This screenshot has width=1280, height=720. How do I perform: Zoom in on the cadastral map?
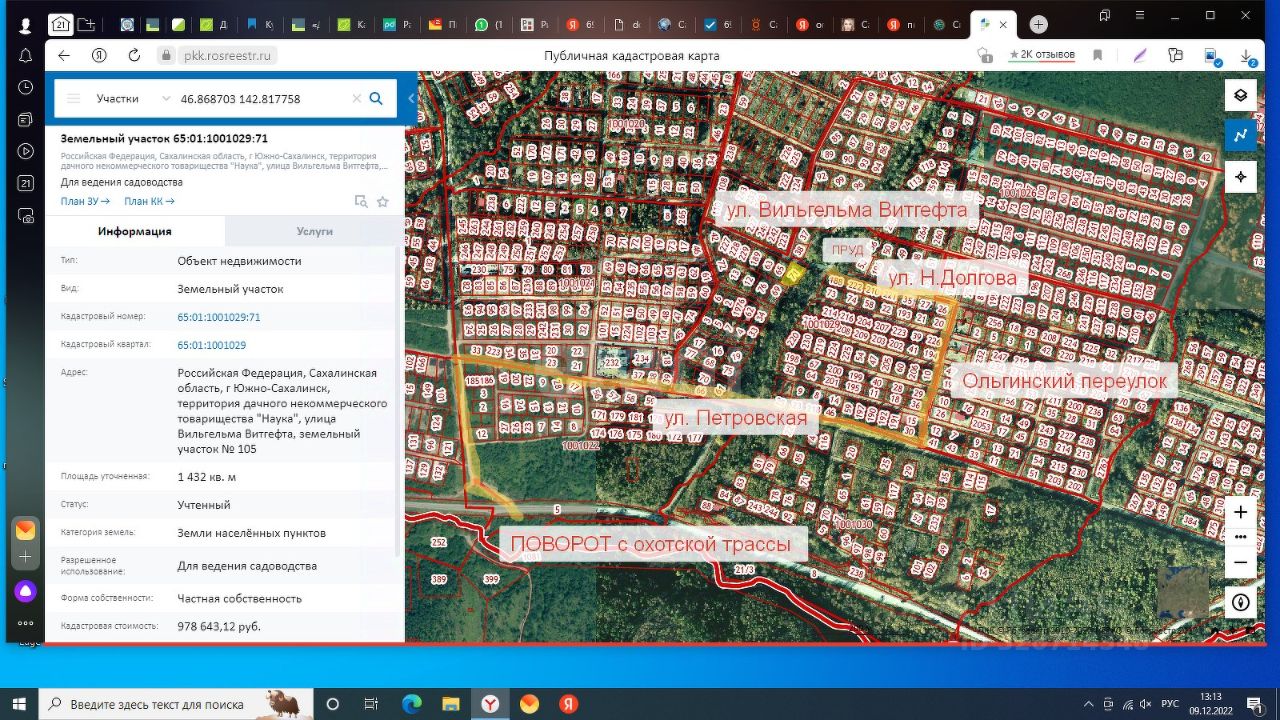click(1240, 512)
